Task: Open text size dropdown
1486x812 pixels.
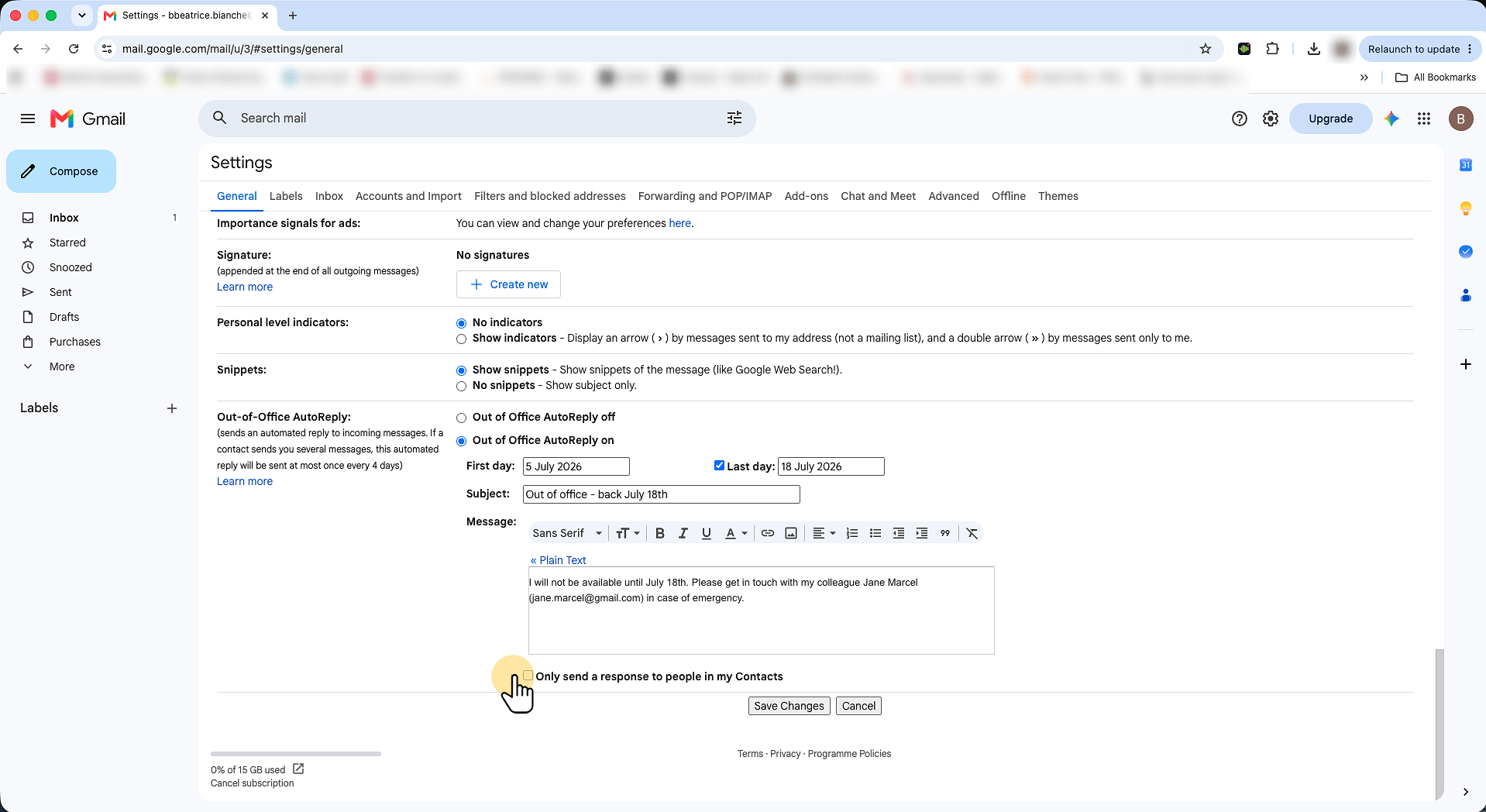Action: pyautogui.click(x=628, y=533)
